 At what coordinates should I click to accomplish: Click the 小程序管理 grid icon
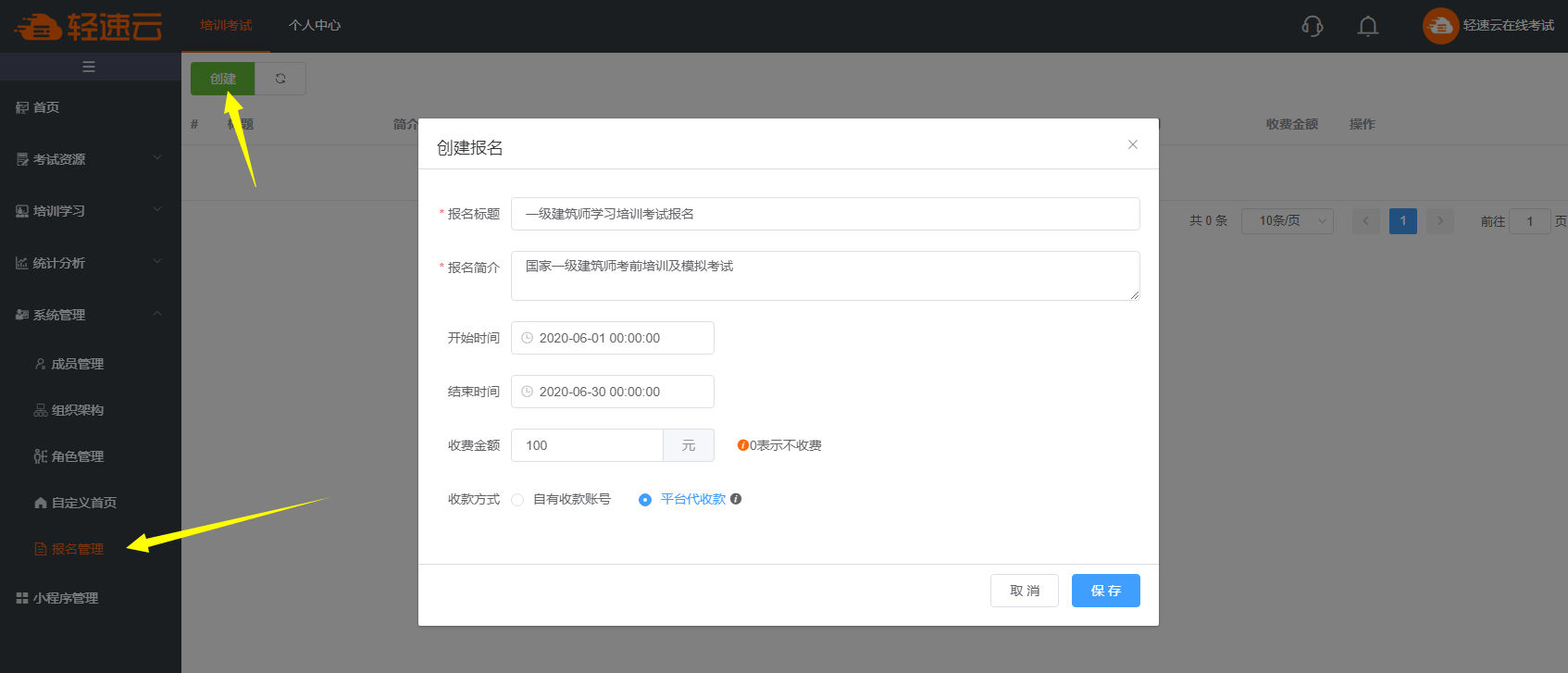22,598
